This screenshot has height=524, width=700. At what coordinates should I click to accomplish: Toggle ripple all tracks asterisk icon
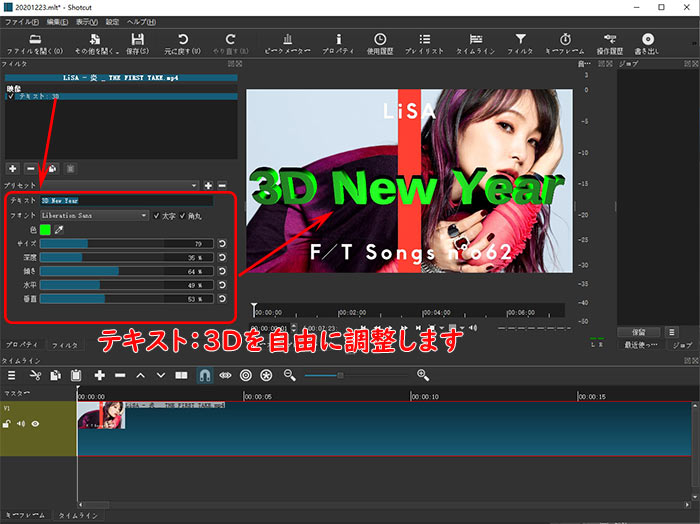(266, 375)
